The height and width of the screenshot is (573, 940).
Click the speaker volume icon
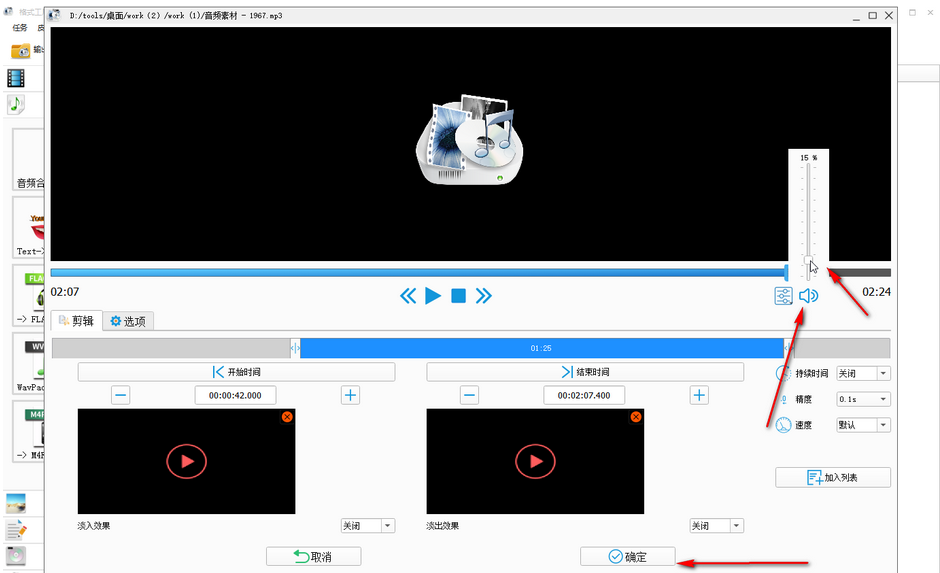[x=808, y=295]
